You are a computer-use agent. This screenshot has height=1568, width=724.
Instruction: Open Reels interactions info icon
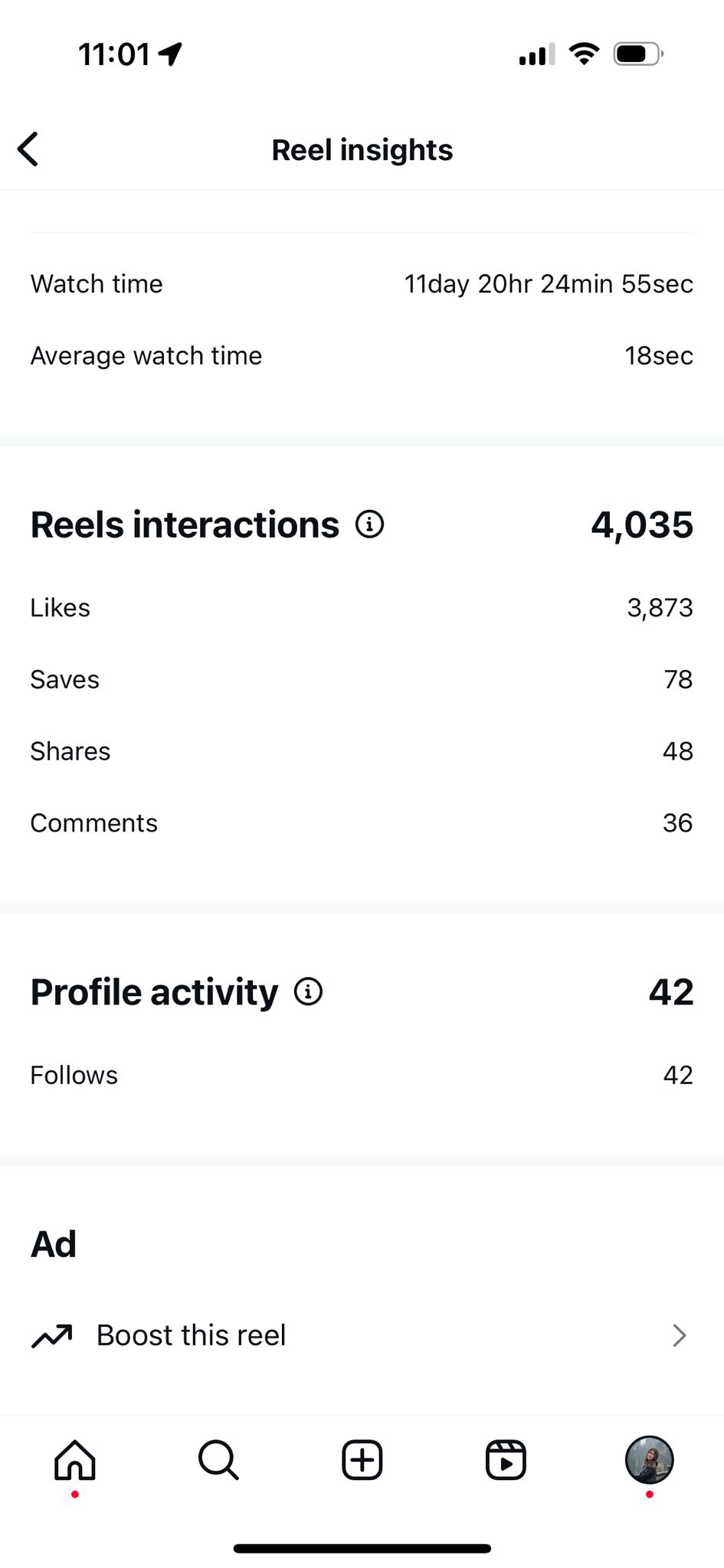(x=369, y=524)
